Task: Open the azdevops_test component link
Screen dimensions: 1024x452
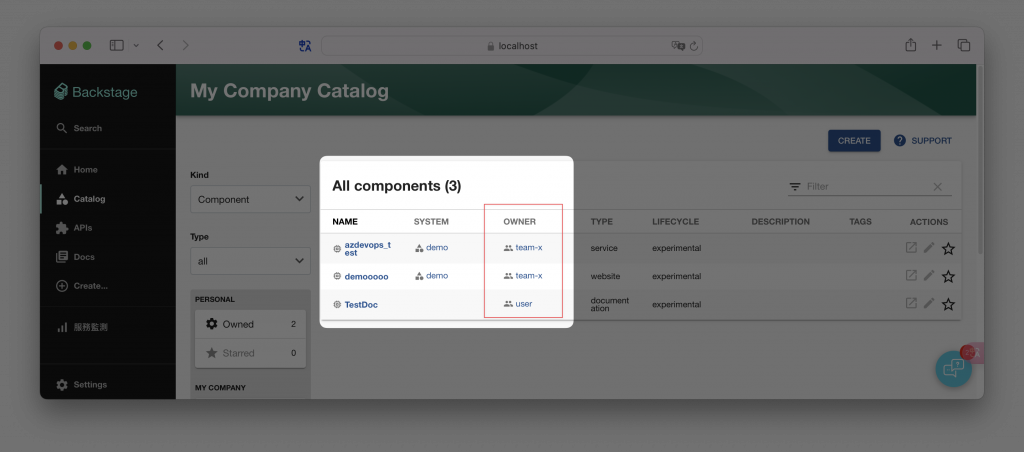Action: click(368, 249)
